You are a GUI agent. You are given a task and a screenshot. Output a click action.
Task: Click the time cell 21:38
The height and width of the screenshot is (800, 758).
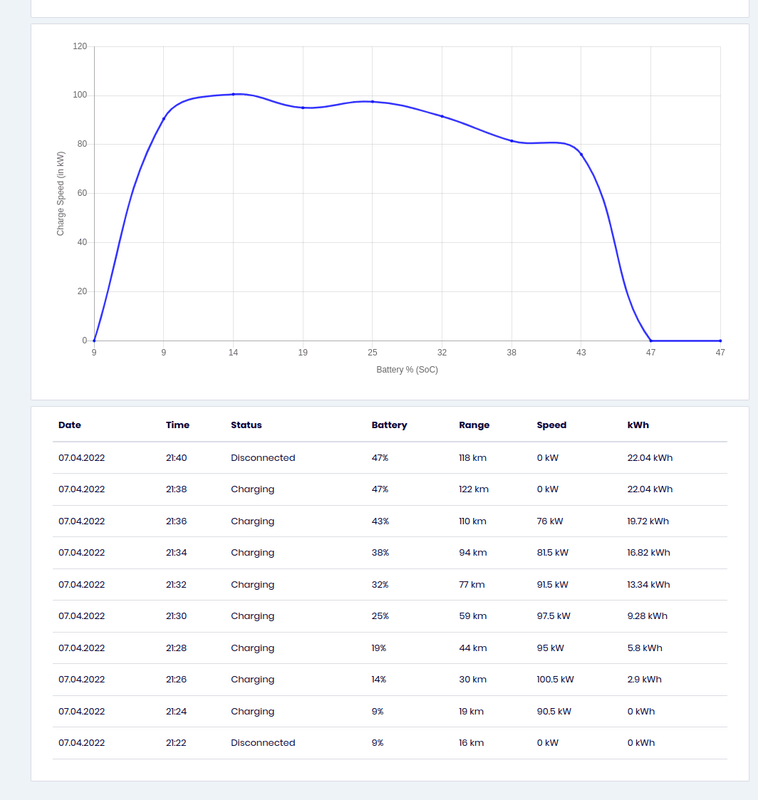point(176,489)
